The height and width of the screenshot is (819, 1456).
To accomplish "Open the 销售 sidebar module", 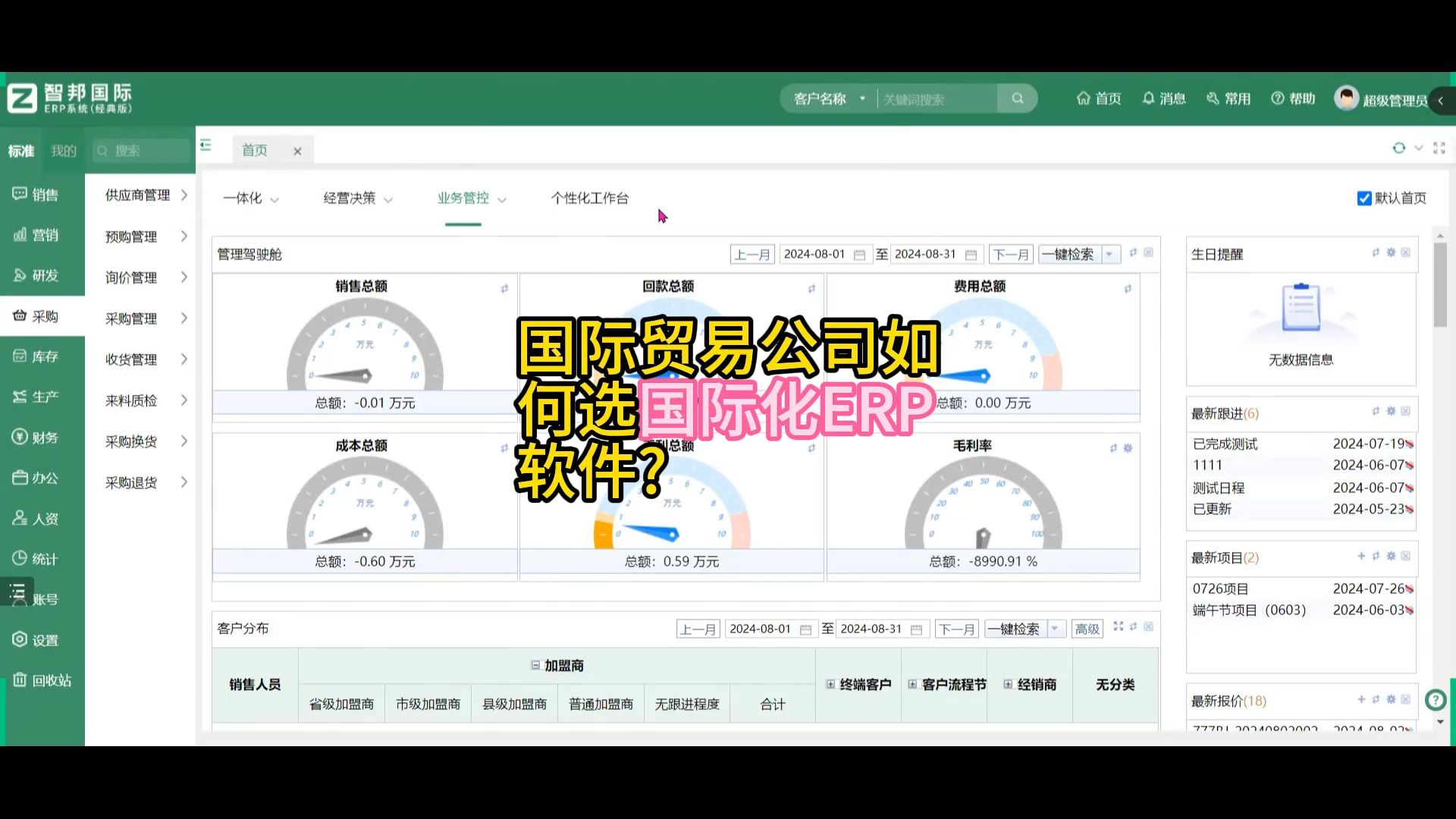I will (x=36, y=195).
